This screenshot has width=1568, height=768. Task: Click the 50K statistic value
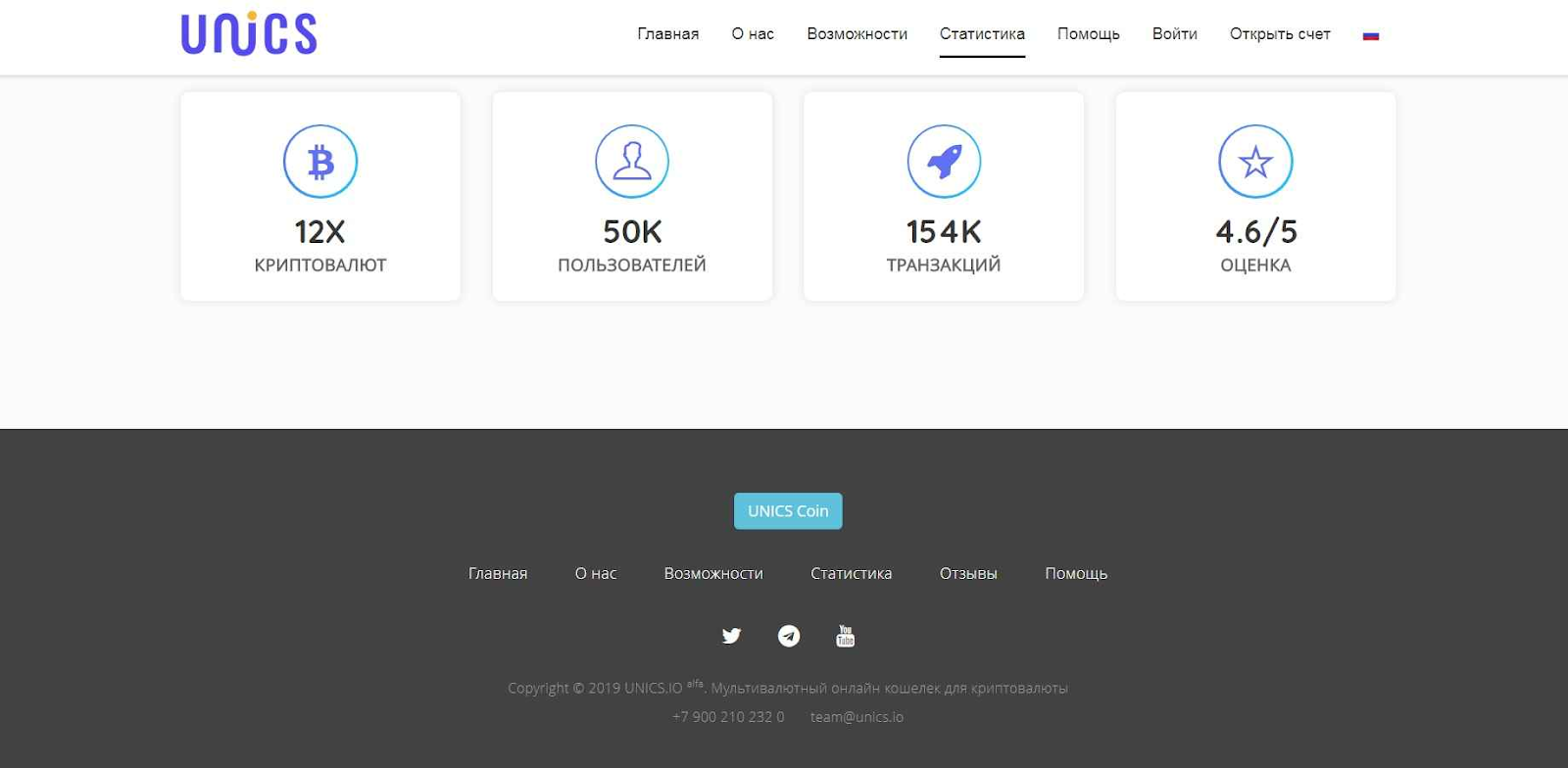pos(632,232)
